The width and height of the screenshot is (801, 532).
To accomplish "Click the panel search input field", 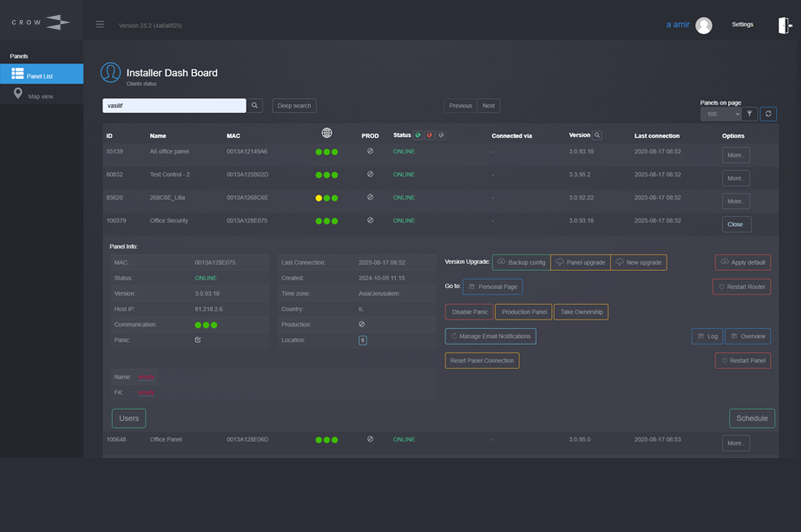I will click(x=174, y=105).
